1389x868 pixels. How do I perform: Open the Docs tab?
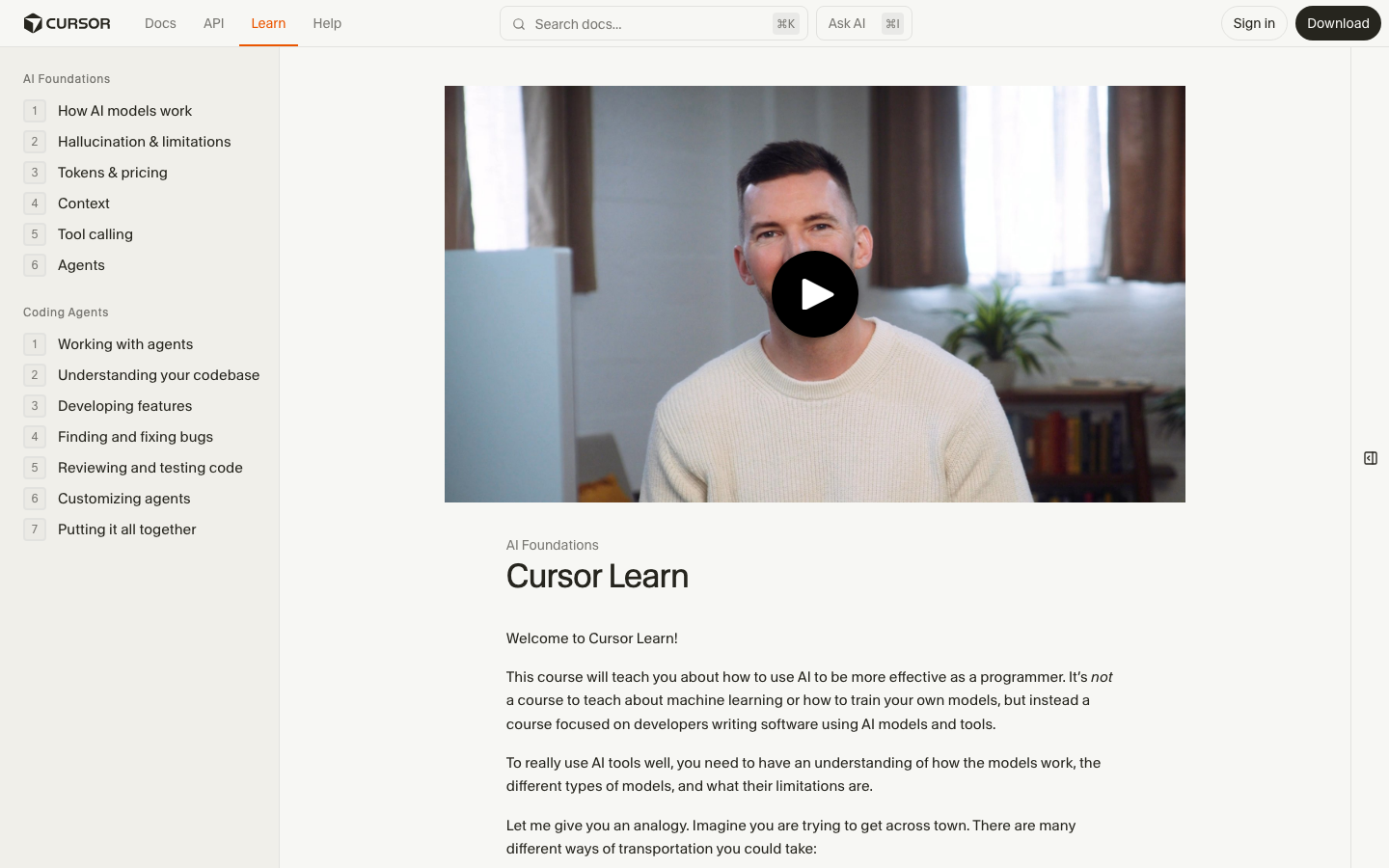(160, 23)
